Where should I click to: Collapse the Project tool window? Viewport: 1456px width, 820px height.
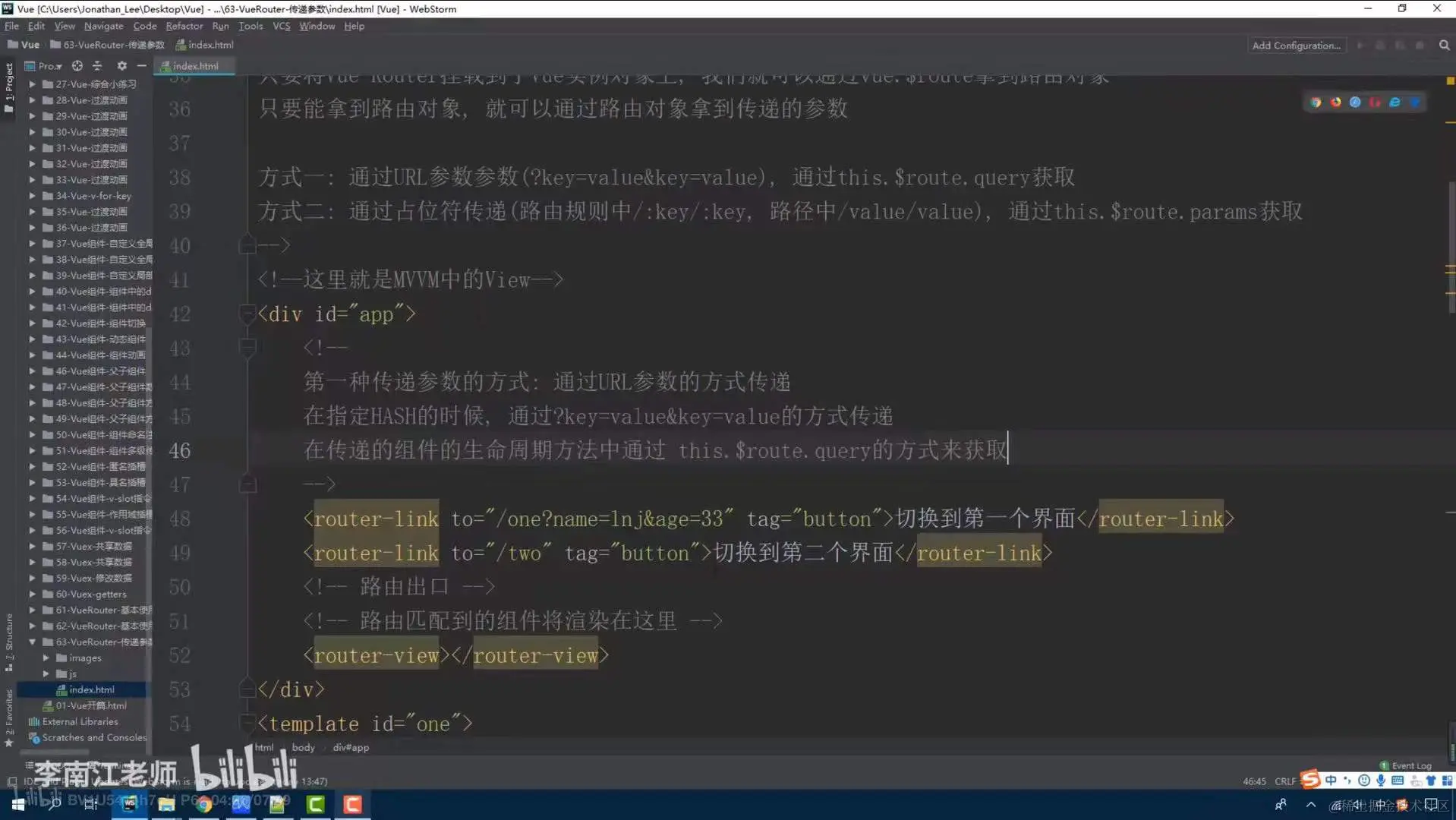tap(141, 66)
